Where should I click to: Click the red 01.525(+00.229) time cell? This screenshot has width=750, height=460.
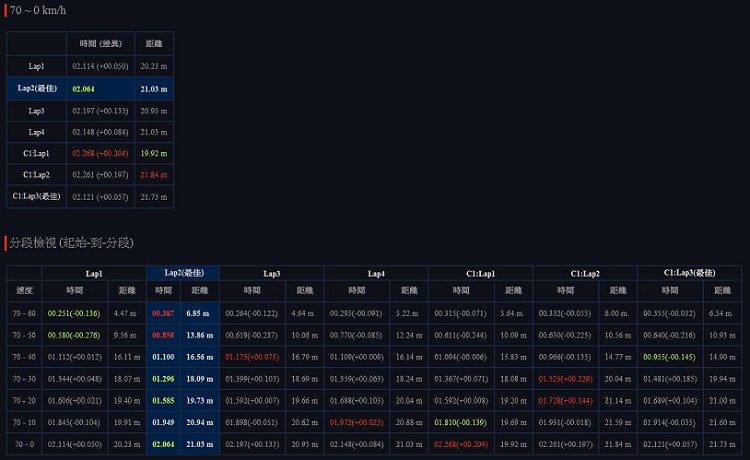565,379
